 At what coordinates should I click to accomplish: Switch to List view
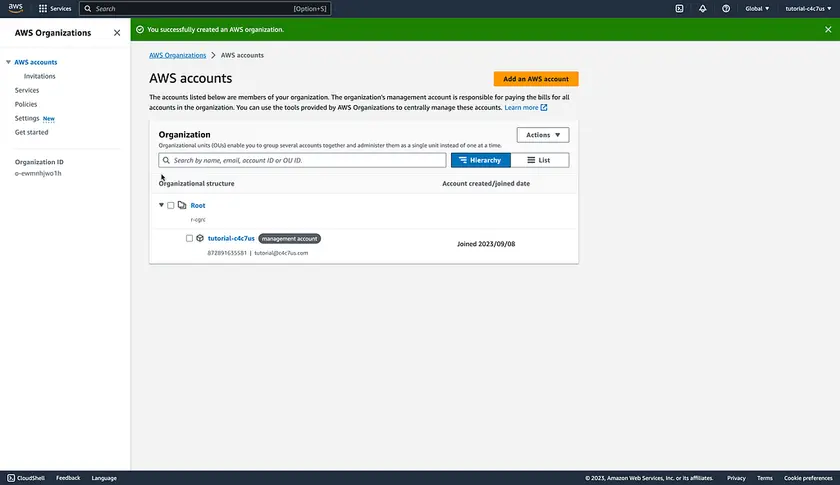point(539,160)
